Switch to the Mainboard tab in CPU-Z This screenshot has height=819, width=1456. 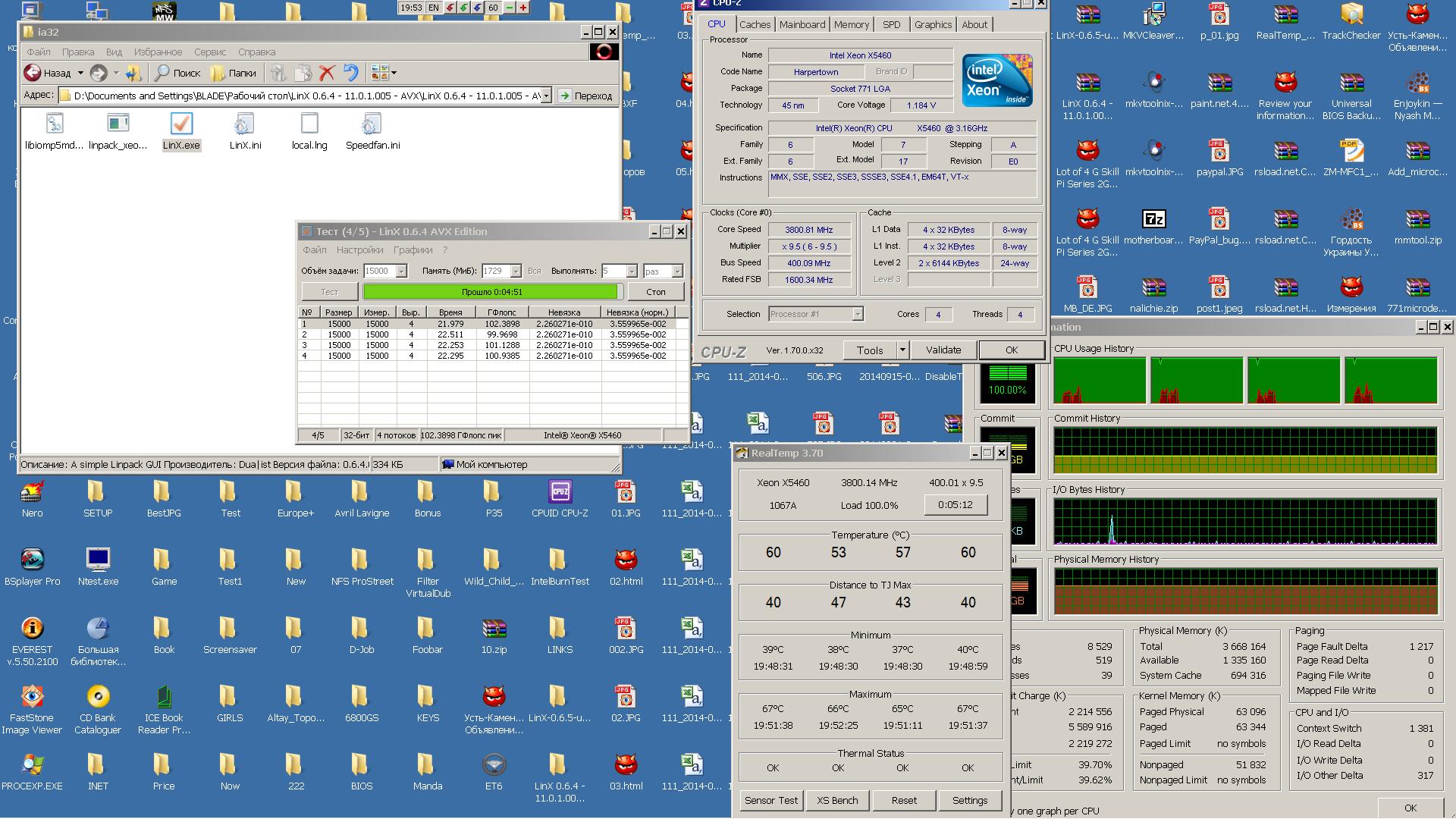(802, 24)
